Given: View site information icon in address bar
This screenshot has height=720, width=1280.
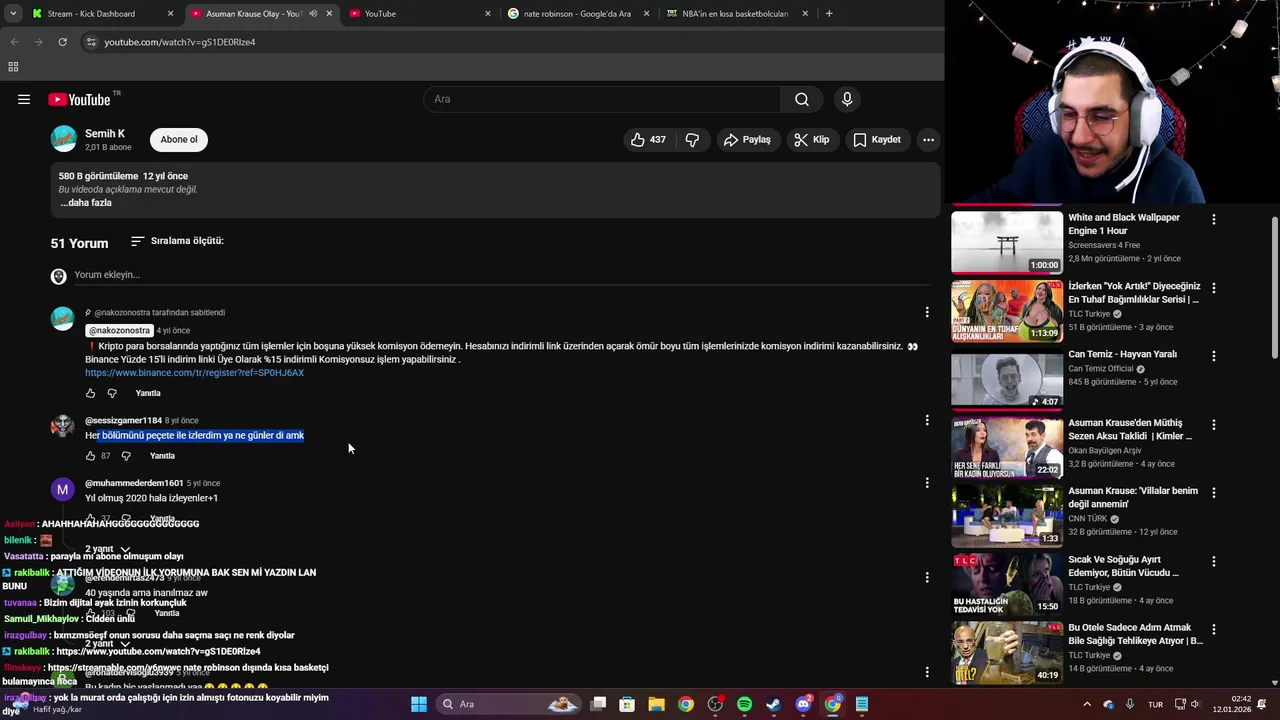Looking at the screenshot, I should [91, 42].
